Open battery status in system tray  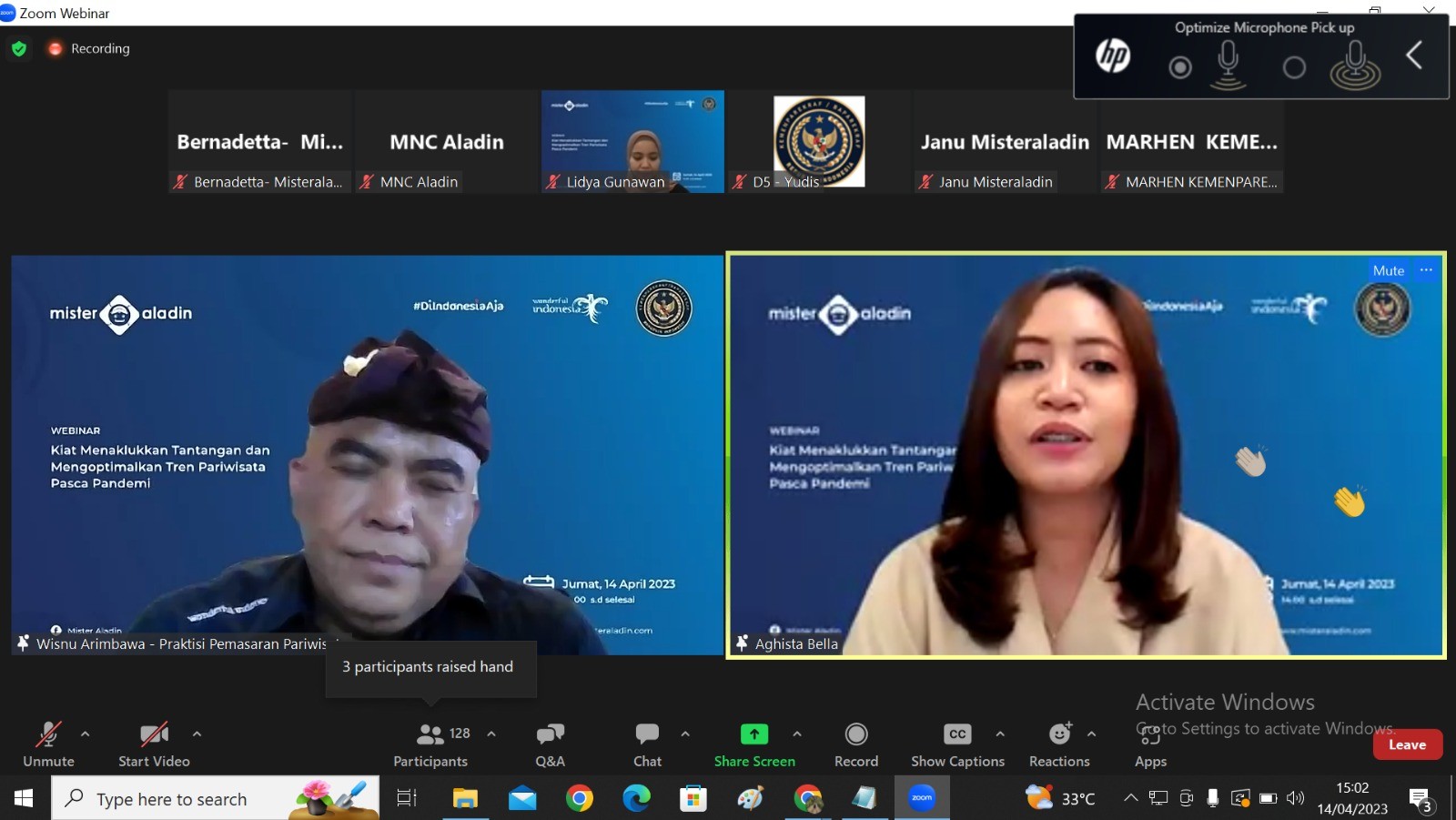tap(1269, 798)
